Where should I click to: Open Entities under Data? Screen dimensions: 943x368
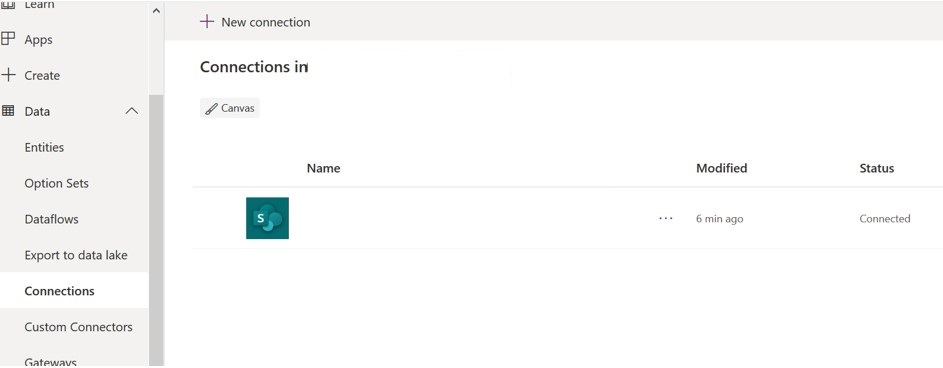(44, 147)
